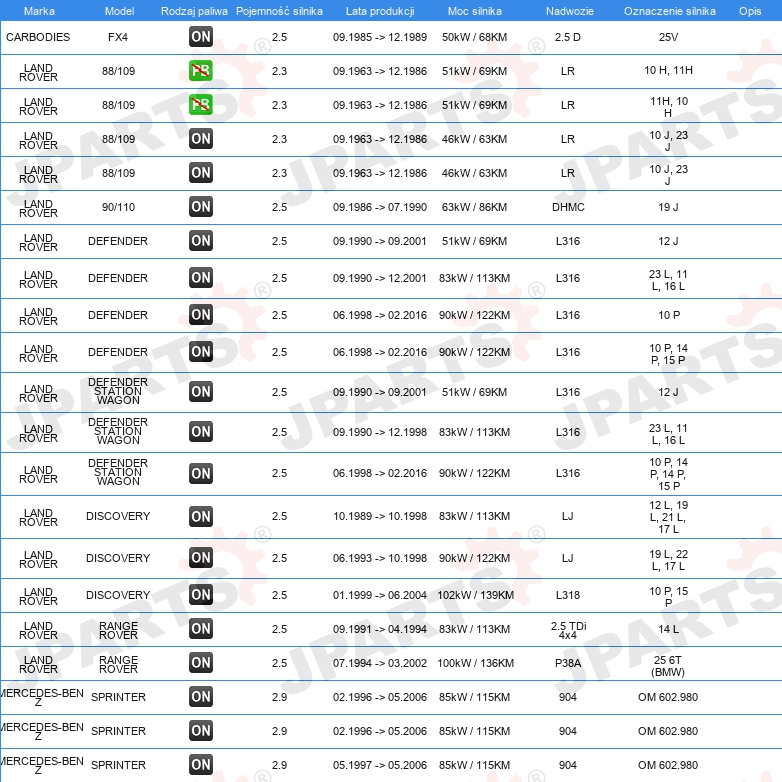The image size is (782, 782).
Task: Click the ON icon for Defender 10 P, 14 P, 15 P
Action: pyautogui.click(x=200, y=352)
